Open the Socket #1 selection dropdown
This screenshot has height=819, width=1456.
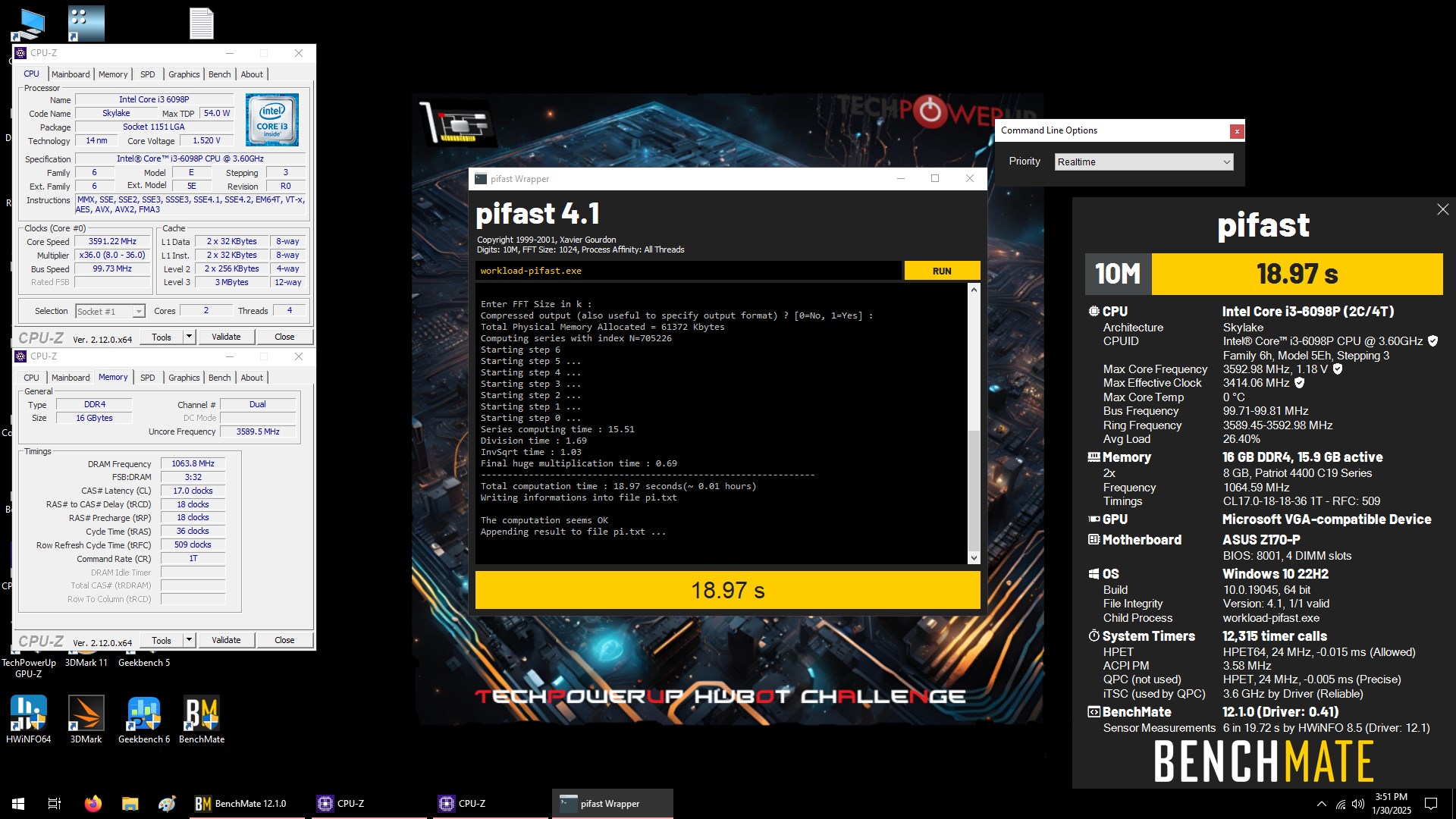point(110,312)
